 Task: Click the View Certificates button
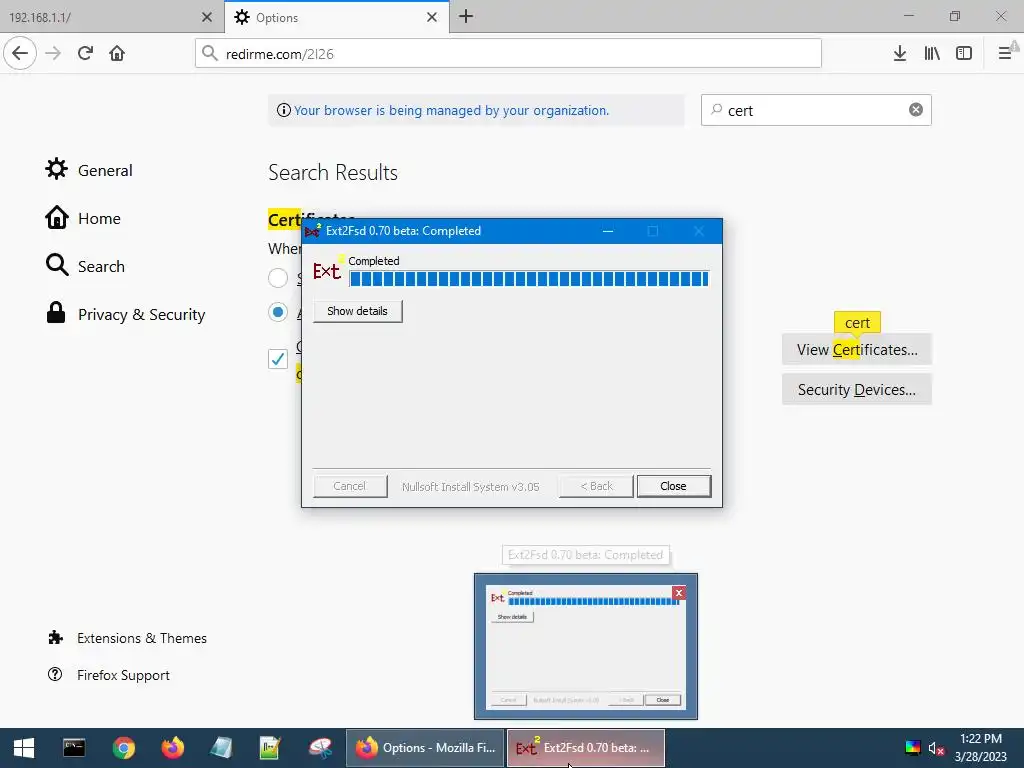coord(857,349)
